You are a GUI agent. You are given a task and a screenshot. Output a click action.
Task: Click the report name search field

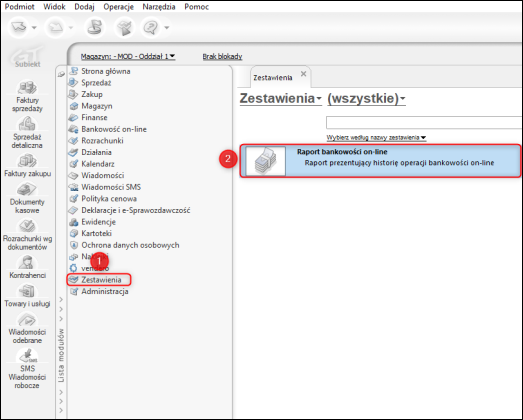[424, 122]
